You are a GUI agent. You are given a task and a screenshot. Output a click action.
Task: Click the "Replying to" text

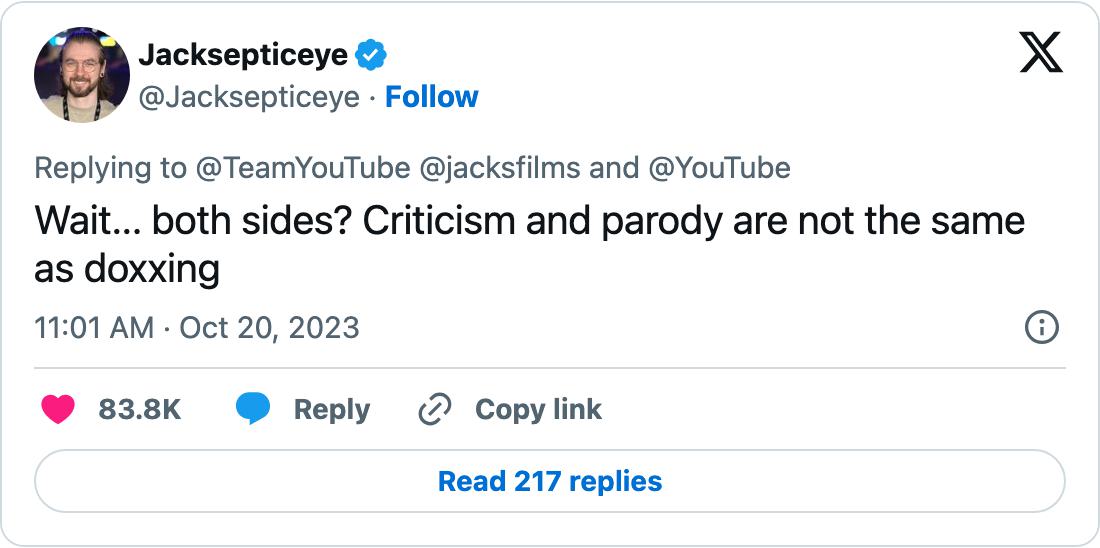(x=110, y=168)
